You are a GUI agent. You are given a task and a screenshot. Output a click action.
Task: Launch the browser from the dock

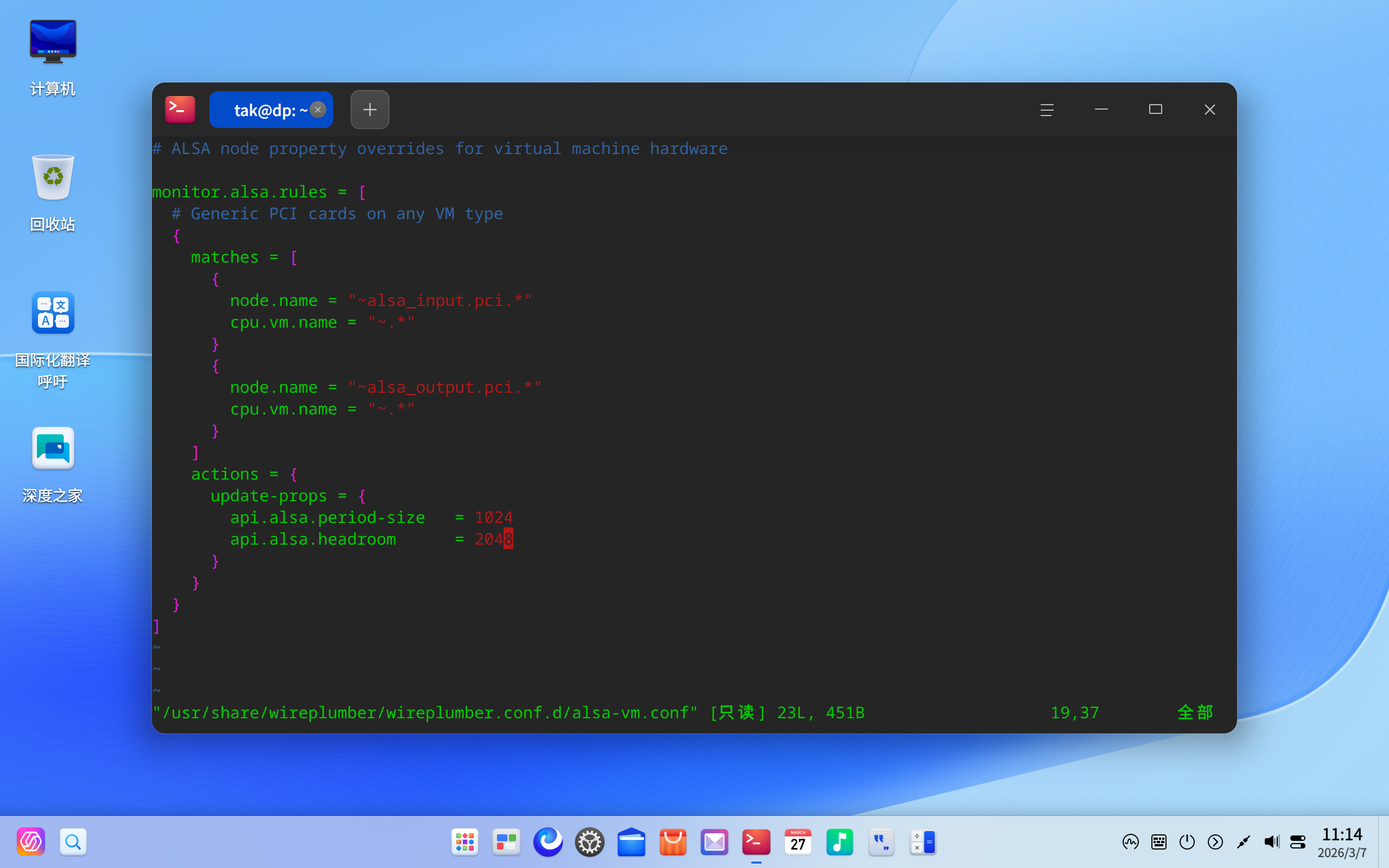click(547, 842)
